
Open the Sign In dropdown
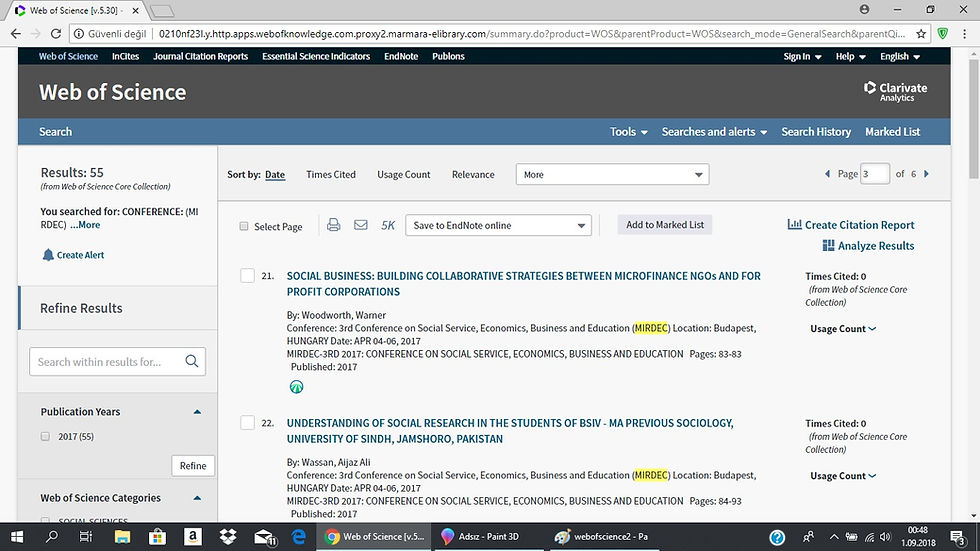click(x=802, y=56)
